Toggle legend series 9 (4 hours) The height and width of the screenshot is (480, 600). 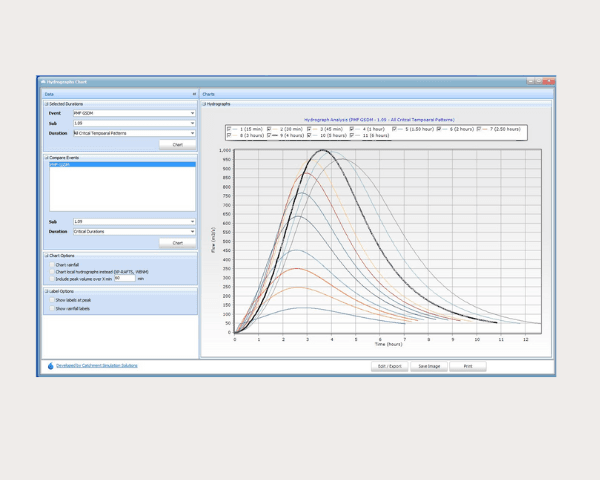(x=269, y=136)
